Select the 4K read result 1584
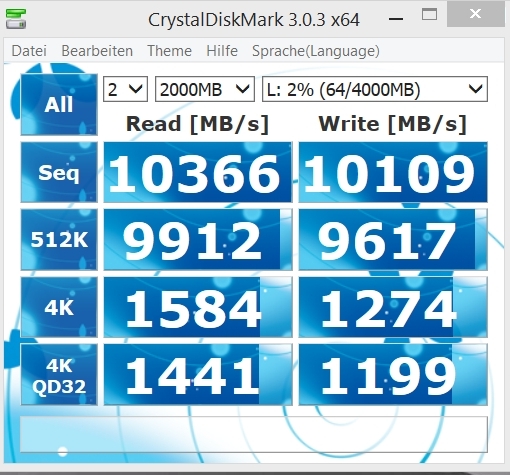 pyautogui.click(x=198, y=307)
